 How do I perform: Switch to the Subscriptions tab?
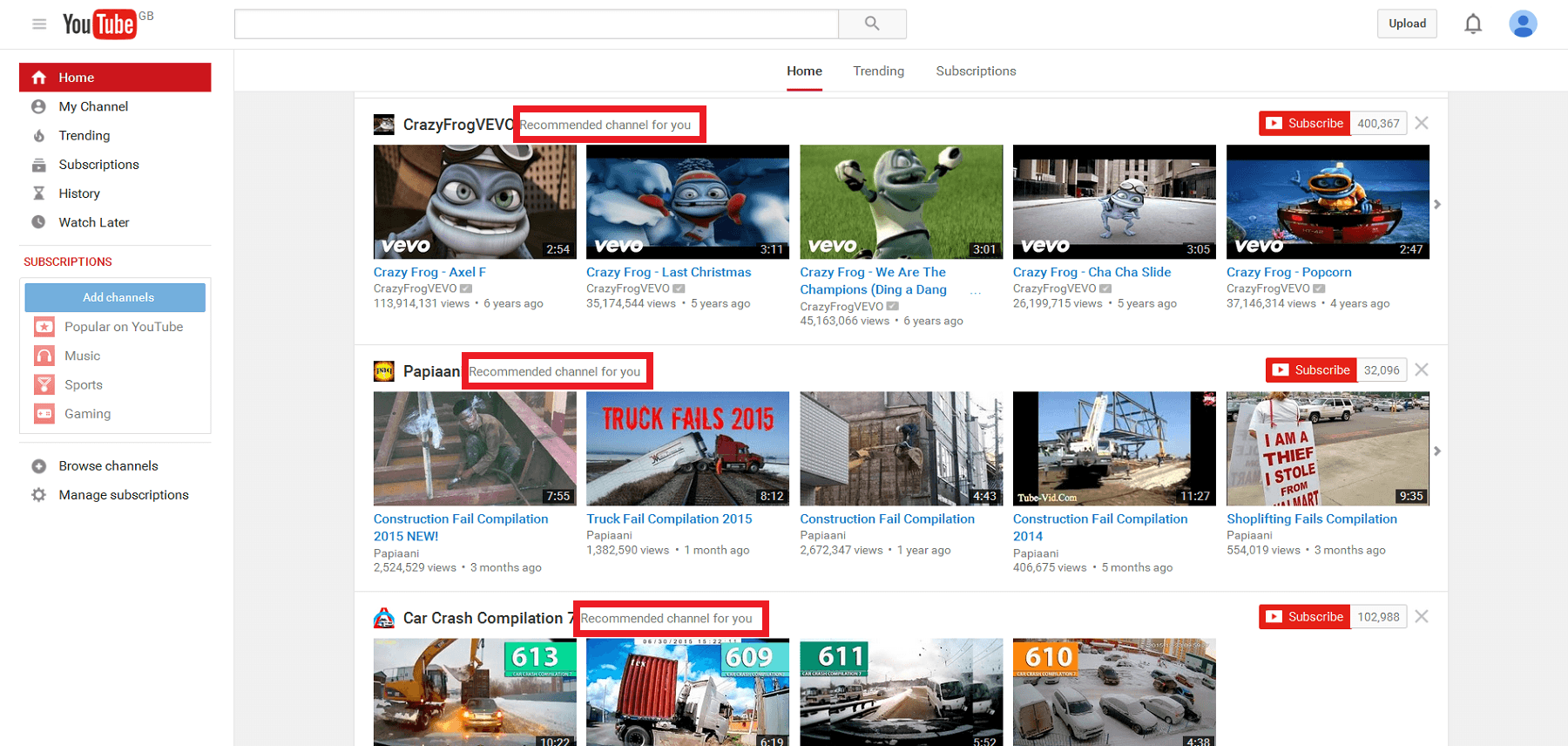[x=976, y=71]
